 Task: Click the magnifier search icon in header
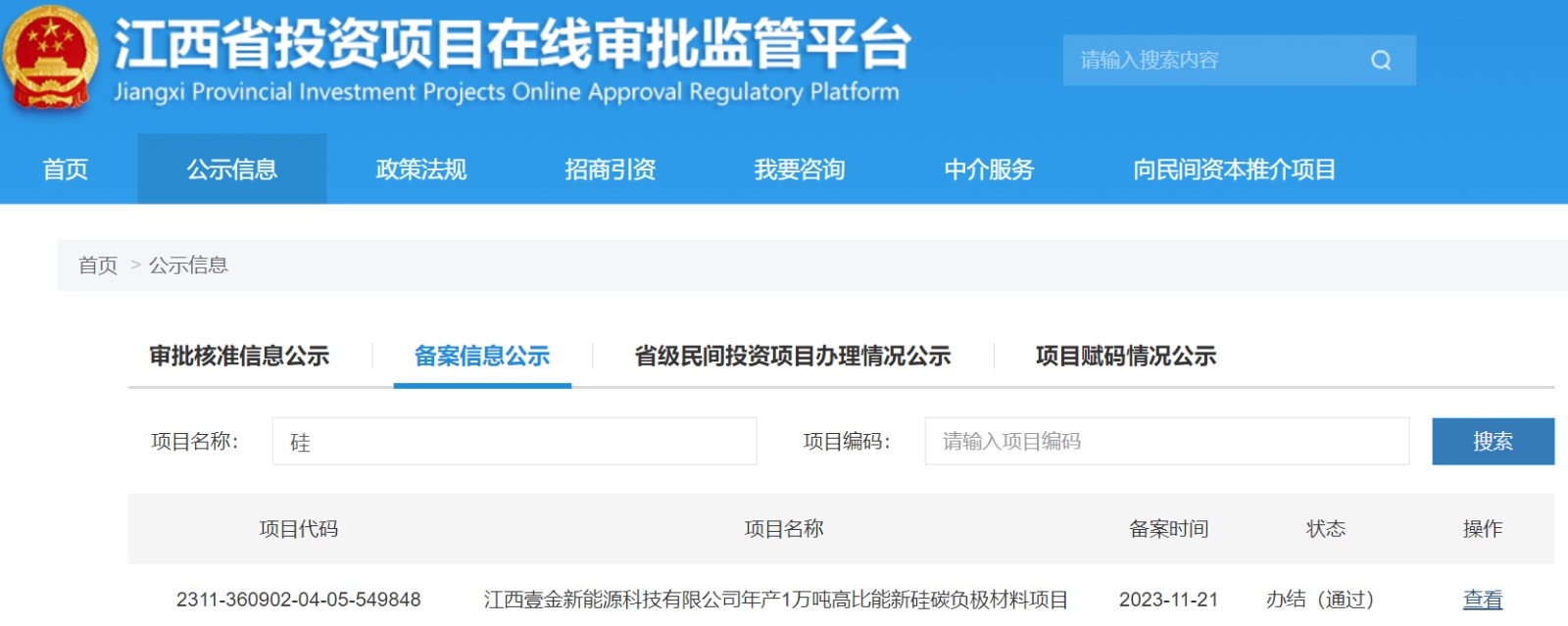tap(1381, 61)
